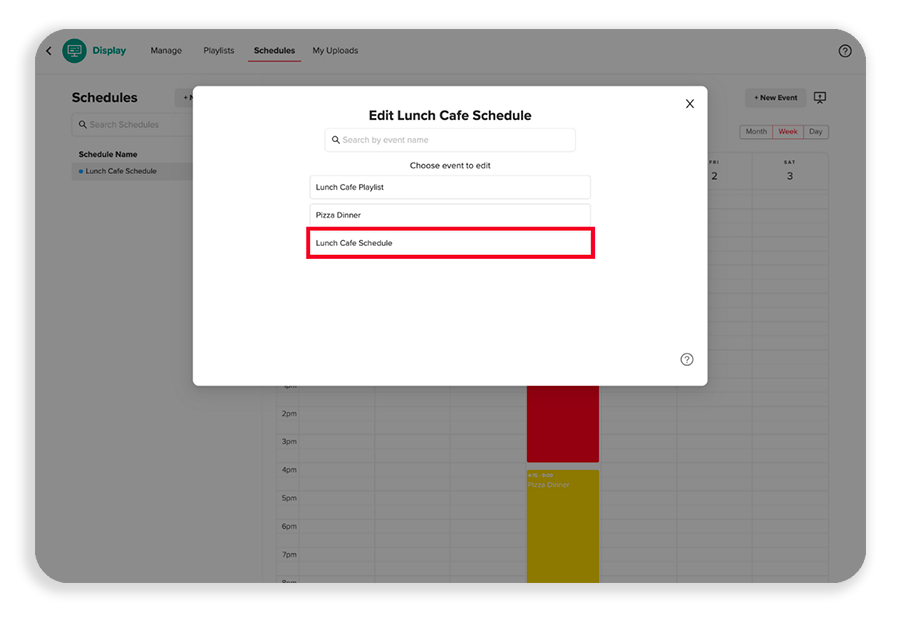Click the yellow Pizza Dinner calendar event
Viewport: 900px width, 623px height.
tap(562, 526)
